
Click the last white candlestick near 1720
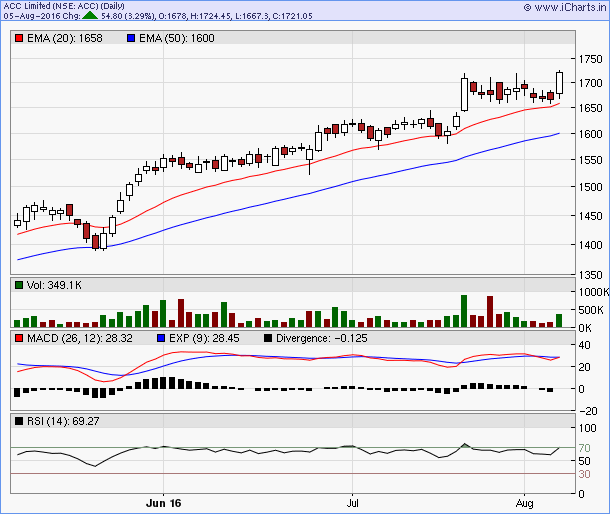click(559, 83)
